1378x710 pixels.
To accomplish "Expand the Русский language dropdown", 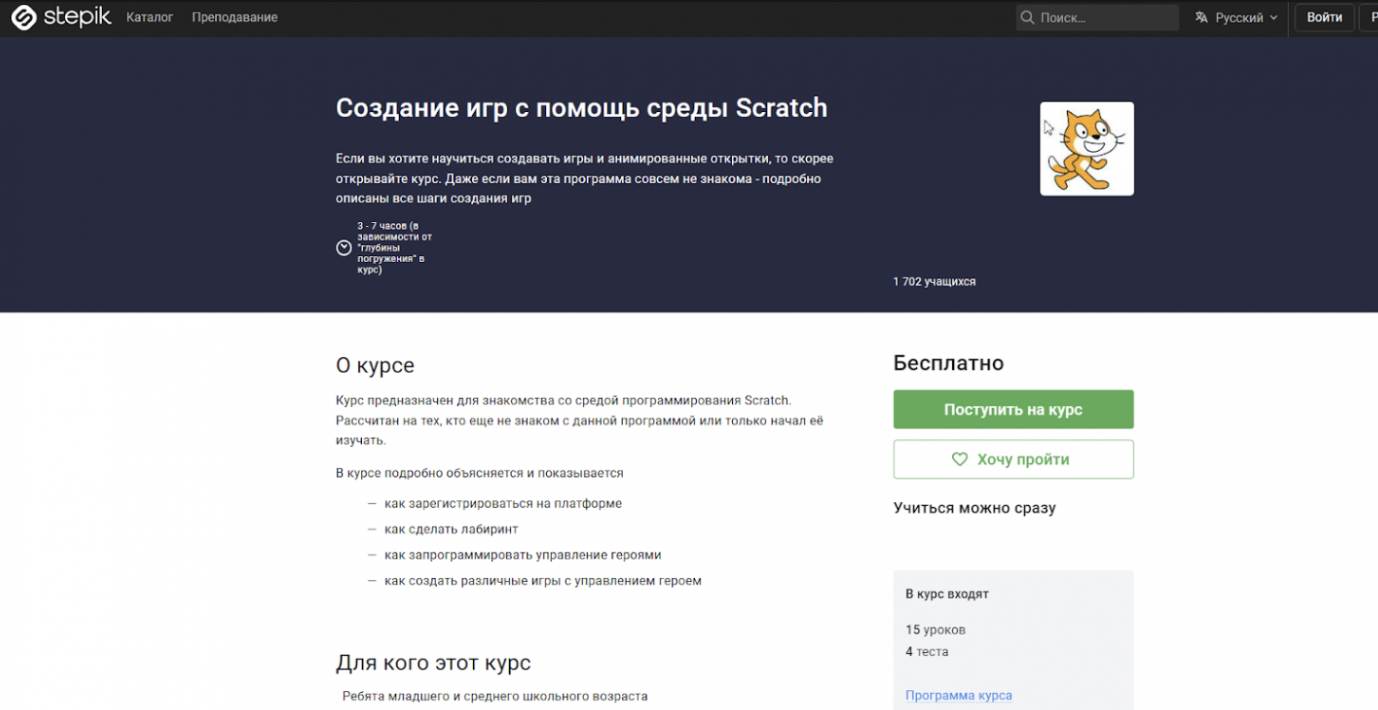I will pos(1237,18).
